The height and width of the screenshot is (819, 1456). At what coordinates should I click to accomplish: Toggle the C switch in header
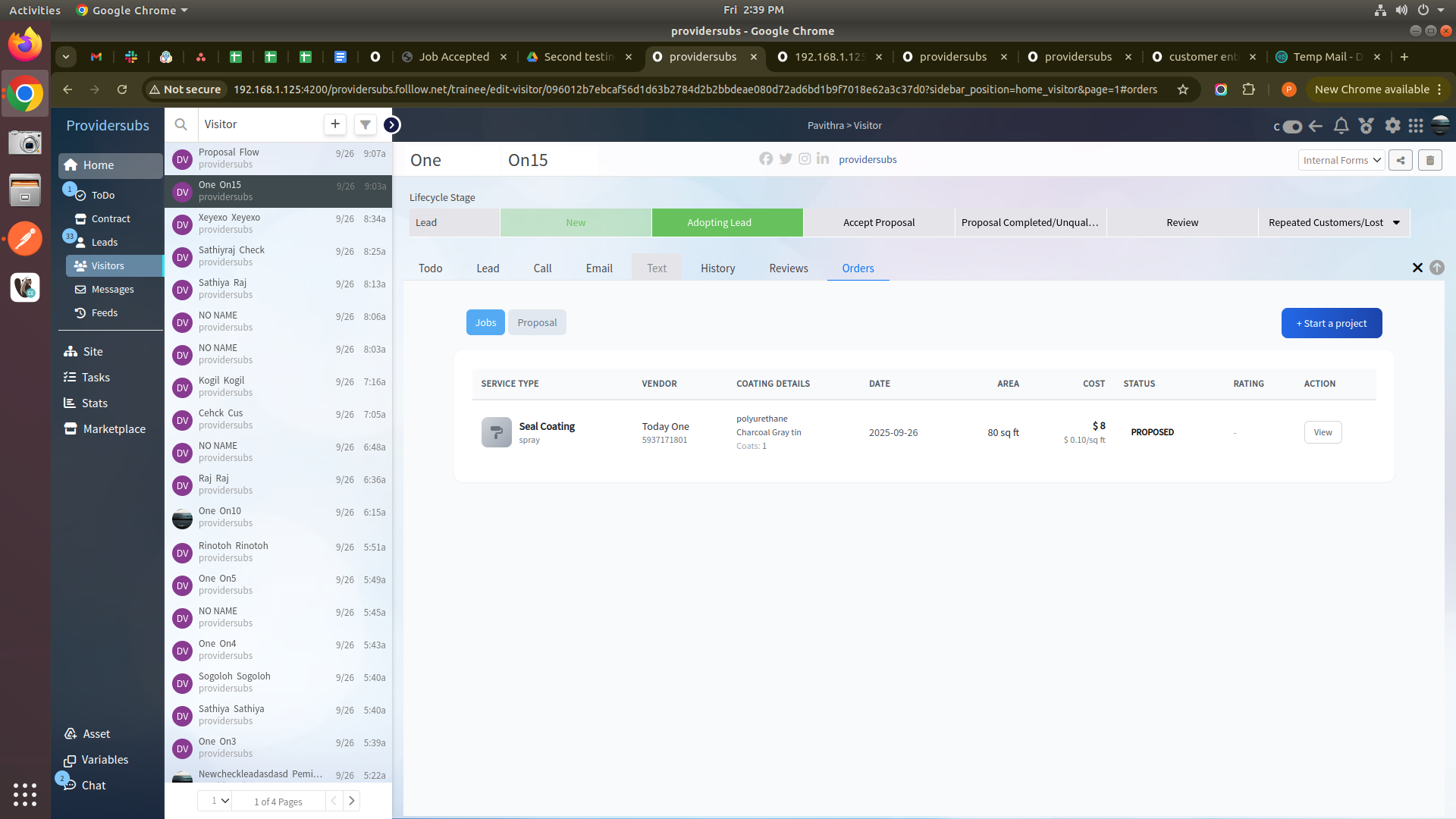click(x=1292, y=127)
